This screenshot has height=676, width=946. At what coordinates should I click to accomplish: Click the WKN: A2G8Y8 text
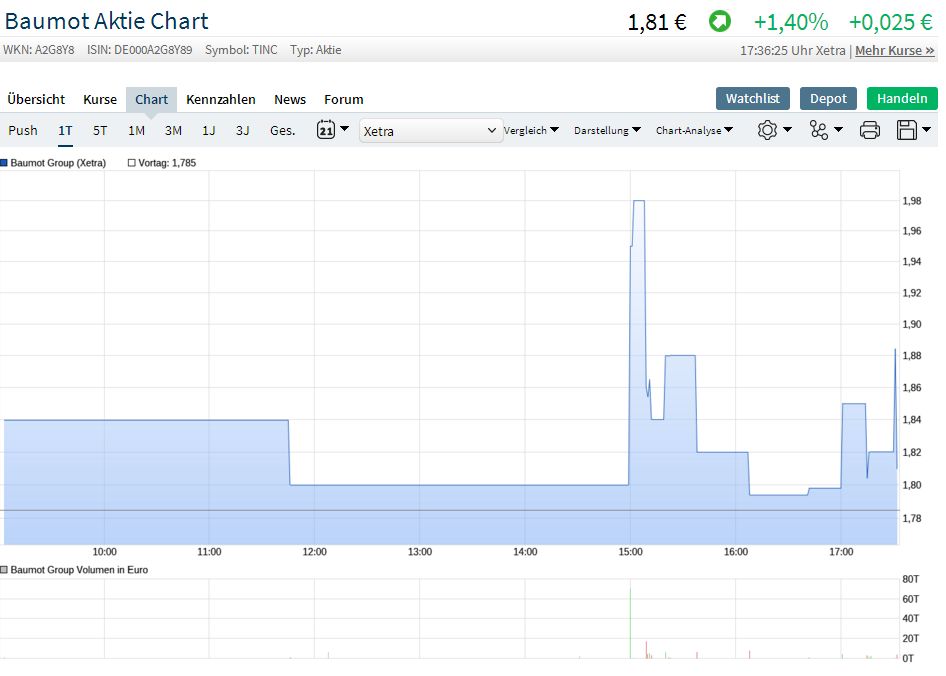pyautogui.click(x=39, y=50)
